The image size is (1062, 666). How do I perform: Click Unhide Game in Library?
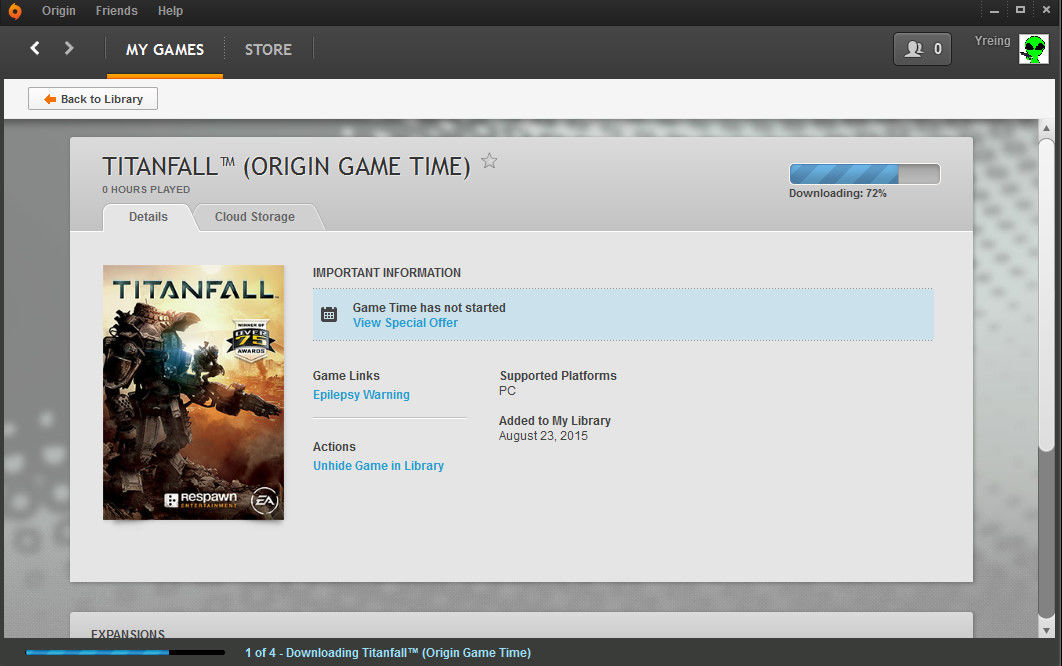tap(378, 466)
